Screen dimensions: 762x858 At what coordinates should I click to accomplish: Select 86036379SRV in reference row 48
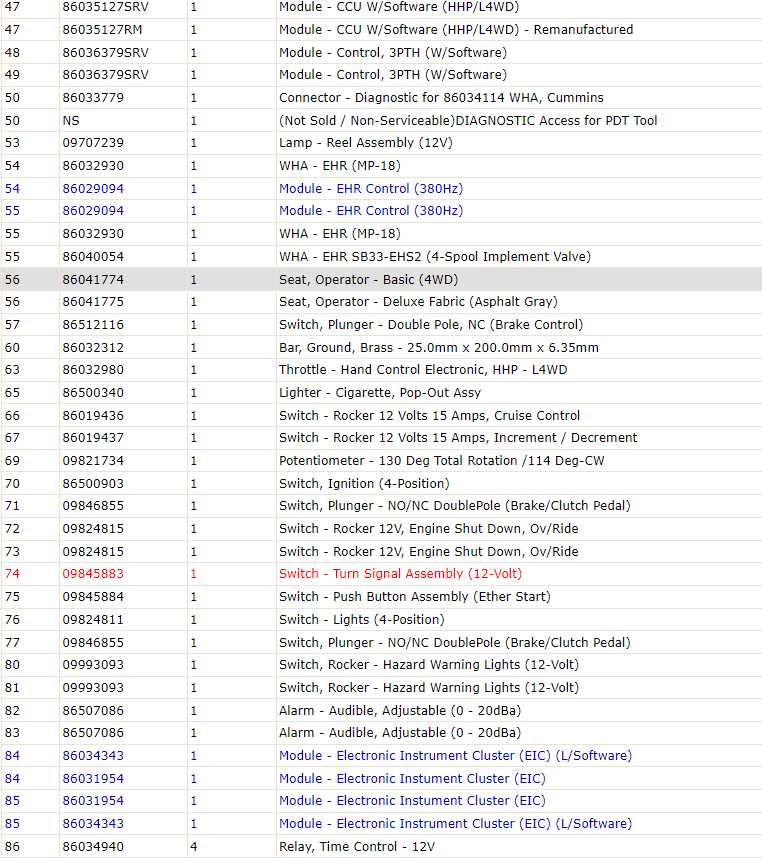105,53
